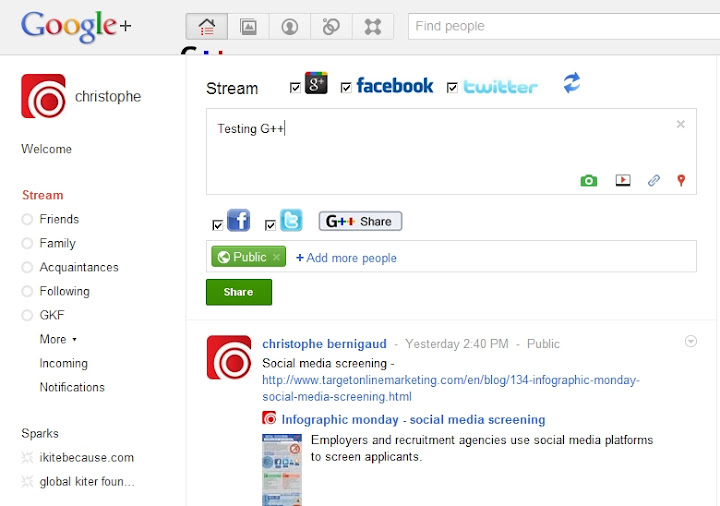Uncheck the Twitter share checkbox below post box

click(x=270, y=225)
